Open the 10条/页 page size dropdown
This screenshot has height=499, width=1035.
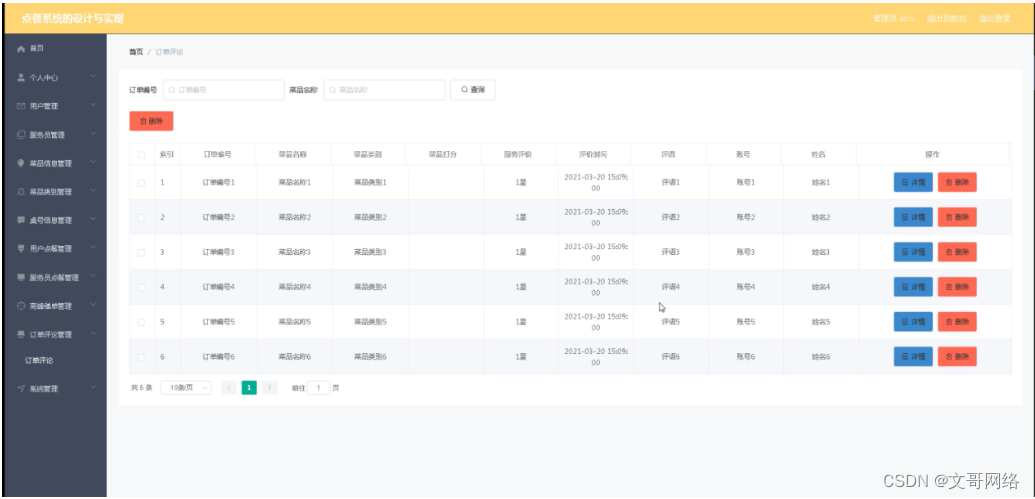point(186,388)
